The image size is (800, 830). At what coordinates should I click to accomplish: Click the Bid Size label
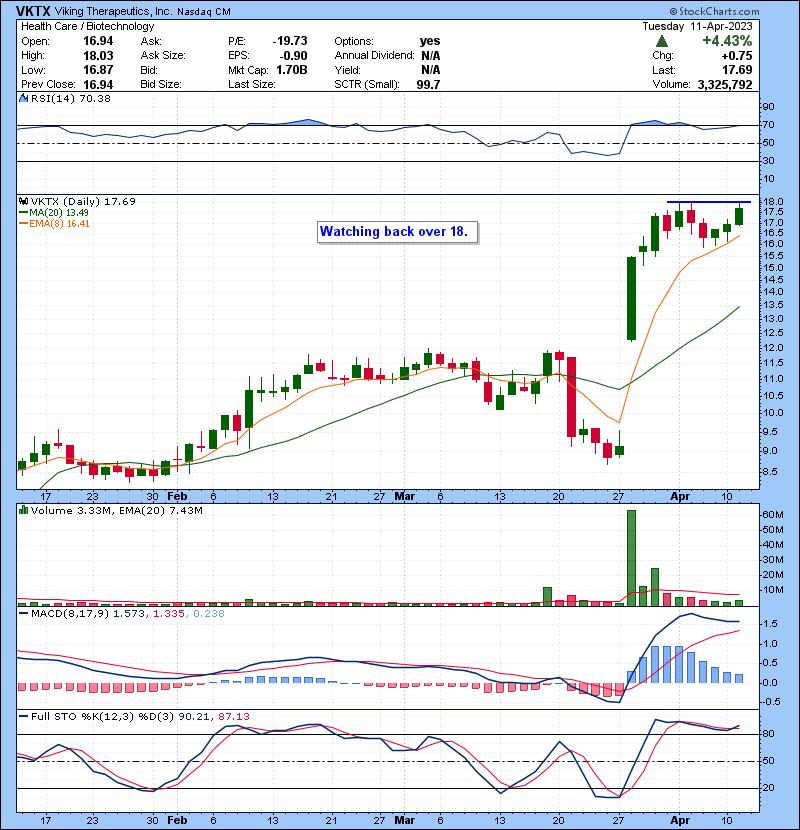tap(161, 85)
